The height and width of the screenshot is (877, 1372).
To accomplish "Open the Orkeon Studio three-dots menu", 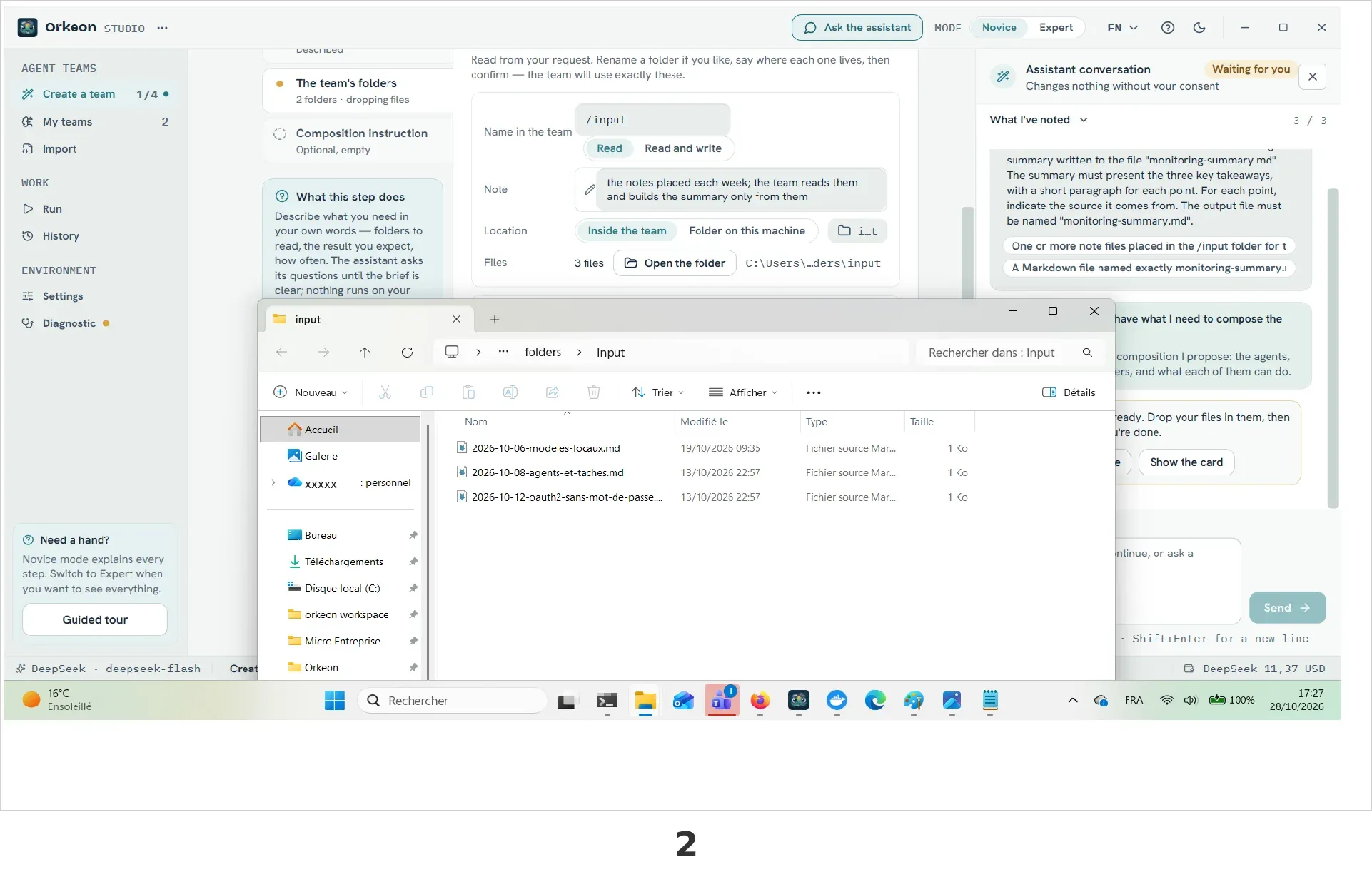I will click(163, 28).
